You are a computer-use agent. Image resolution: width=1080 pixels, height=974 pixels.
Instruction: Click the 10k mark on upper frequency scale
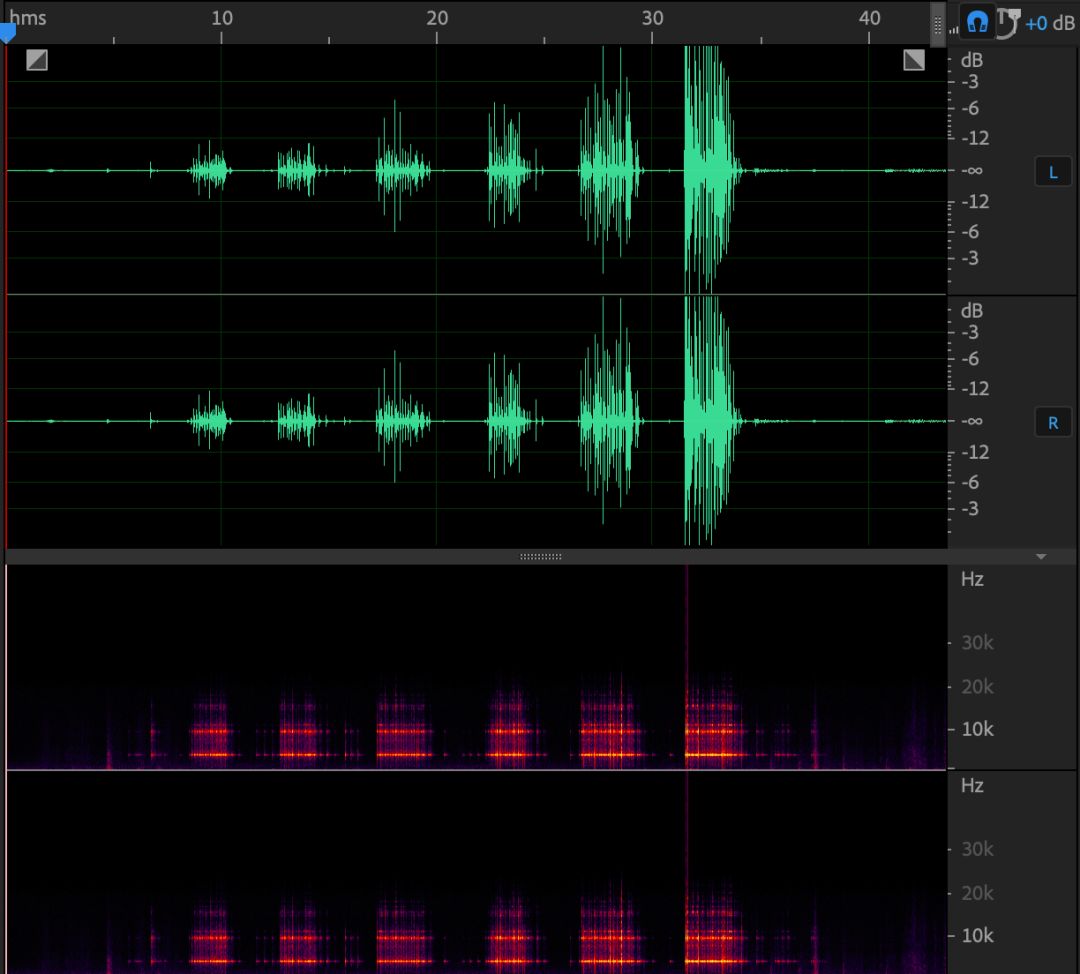click(976, 729)
